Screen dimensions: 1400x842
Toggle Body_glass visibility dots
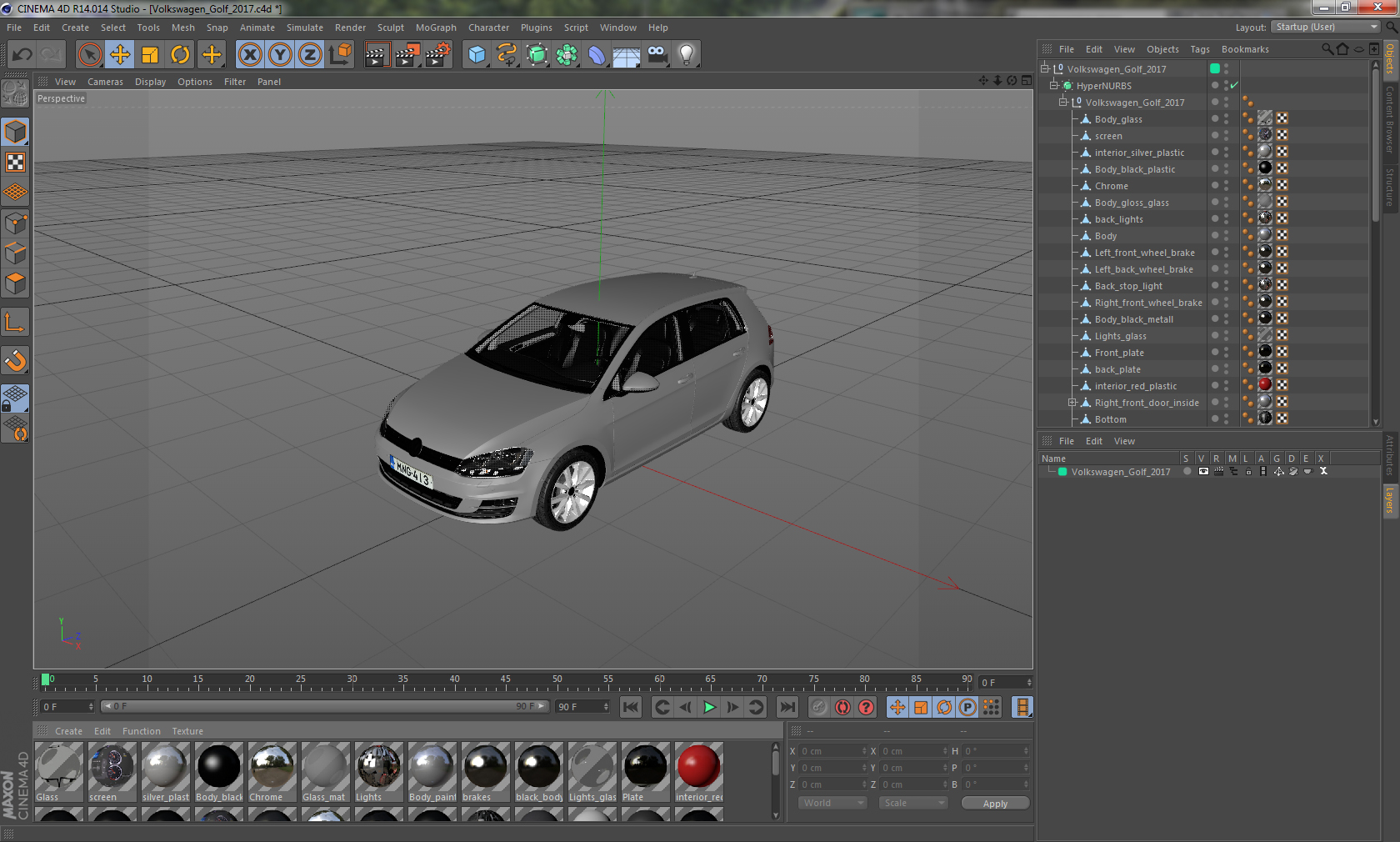pyautogui.click(x=1227, y=119)
